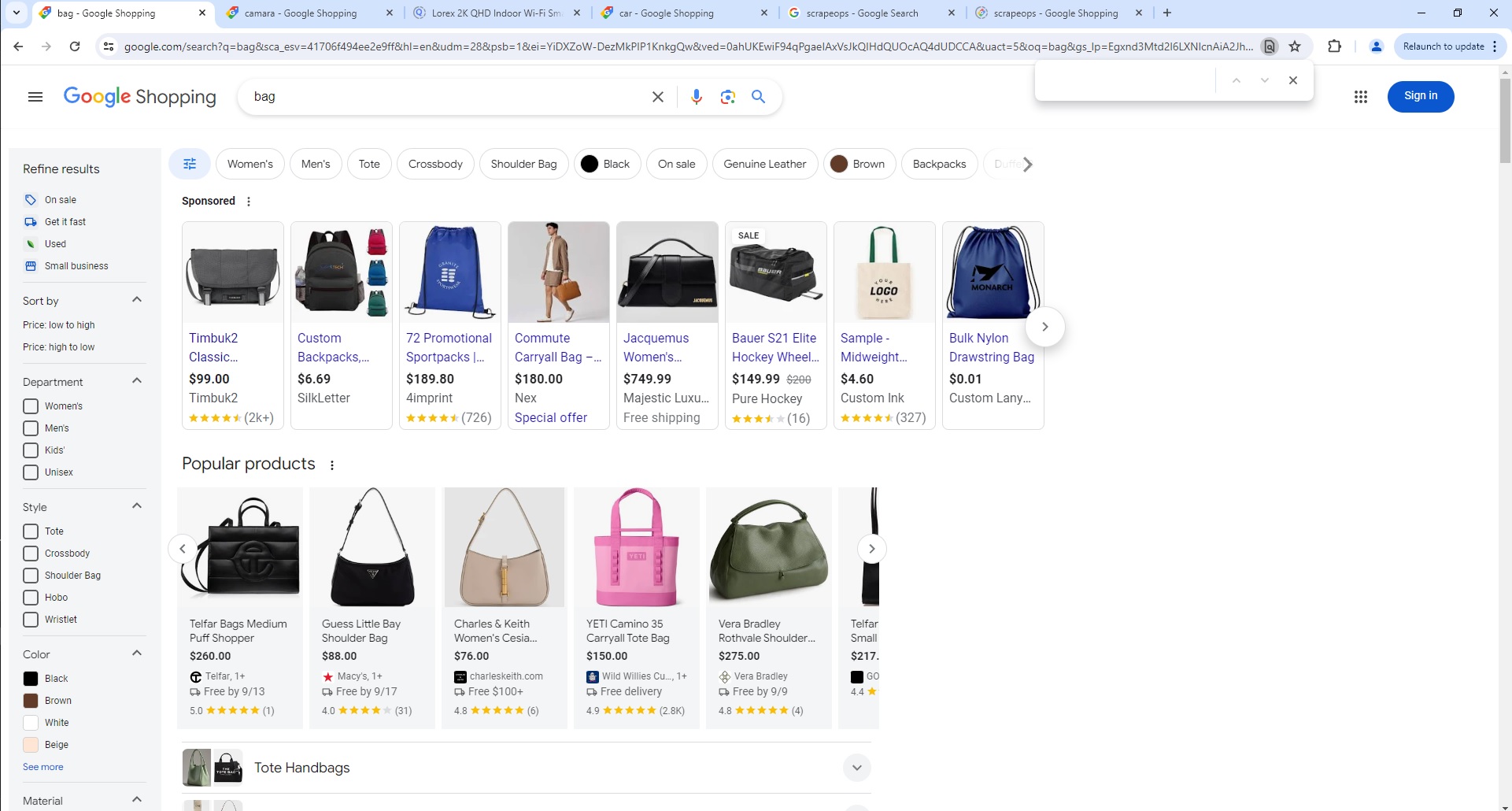Open the See more link under Color
Image resolution: width=1512 pixels, height=811 pixels.
point(43,766)
